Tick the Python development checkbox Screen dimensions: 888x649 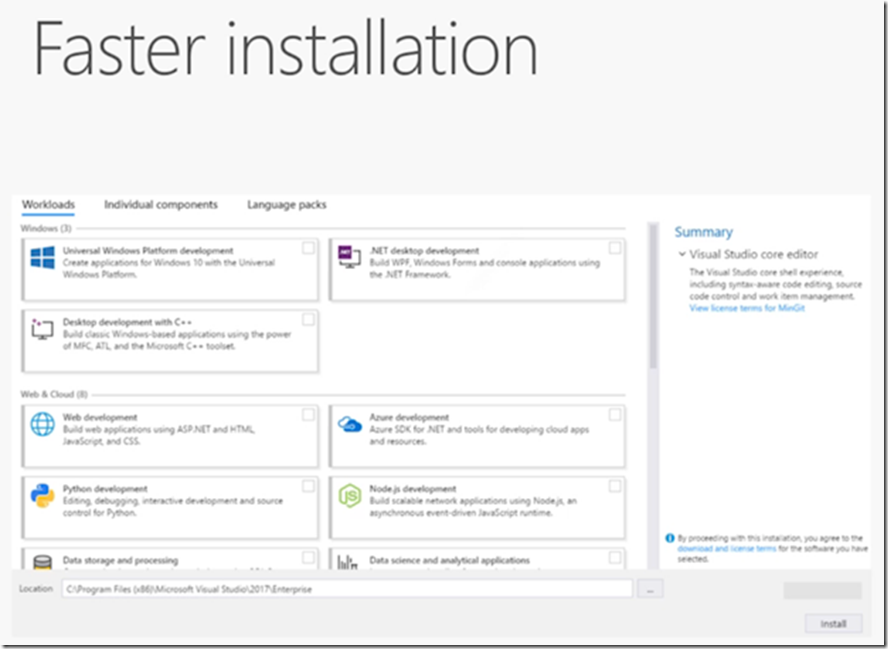click(x=308, y=486)
